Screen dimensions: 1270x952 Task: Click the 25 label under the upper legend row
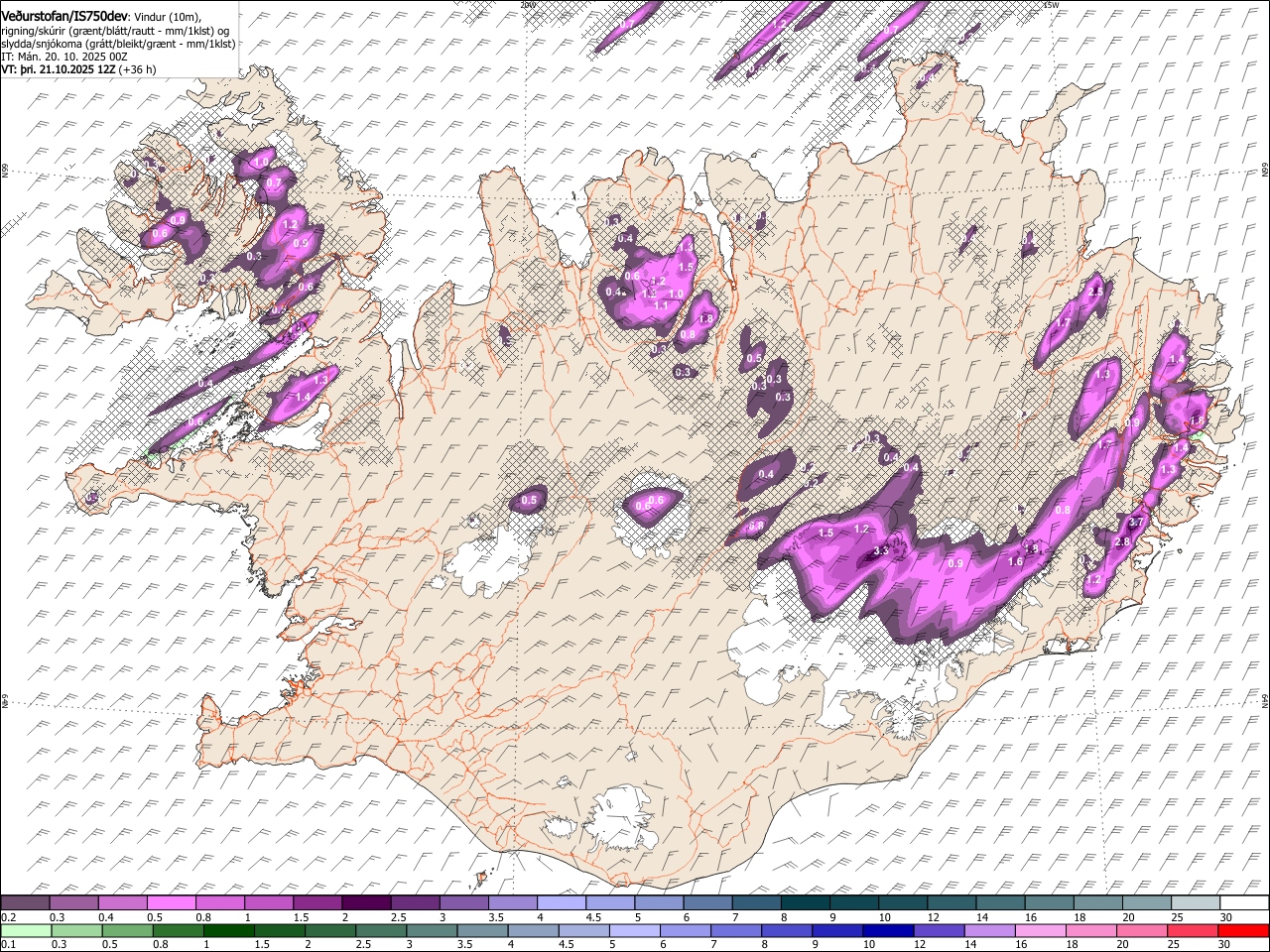click(x=1176, y=917)
